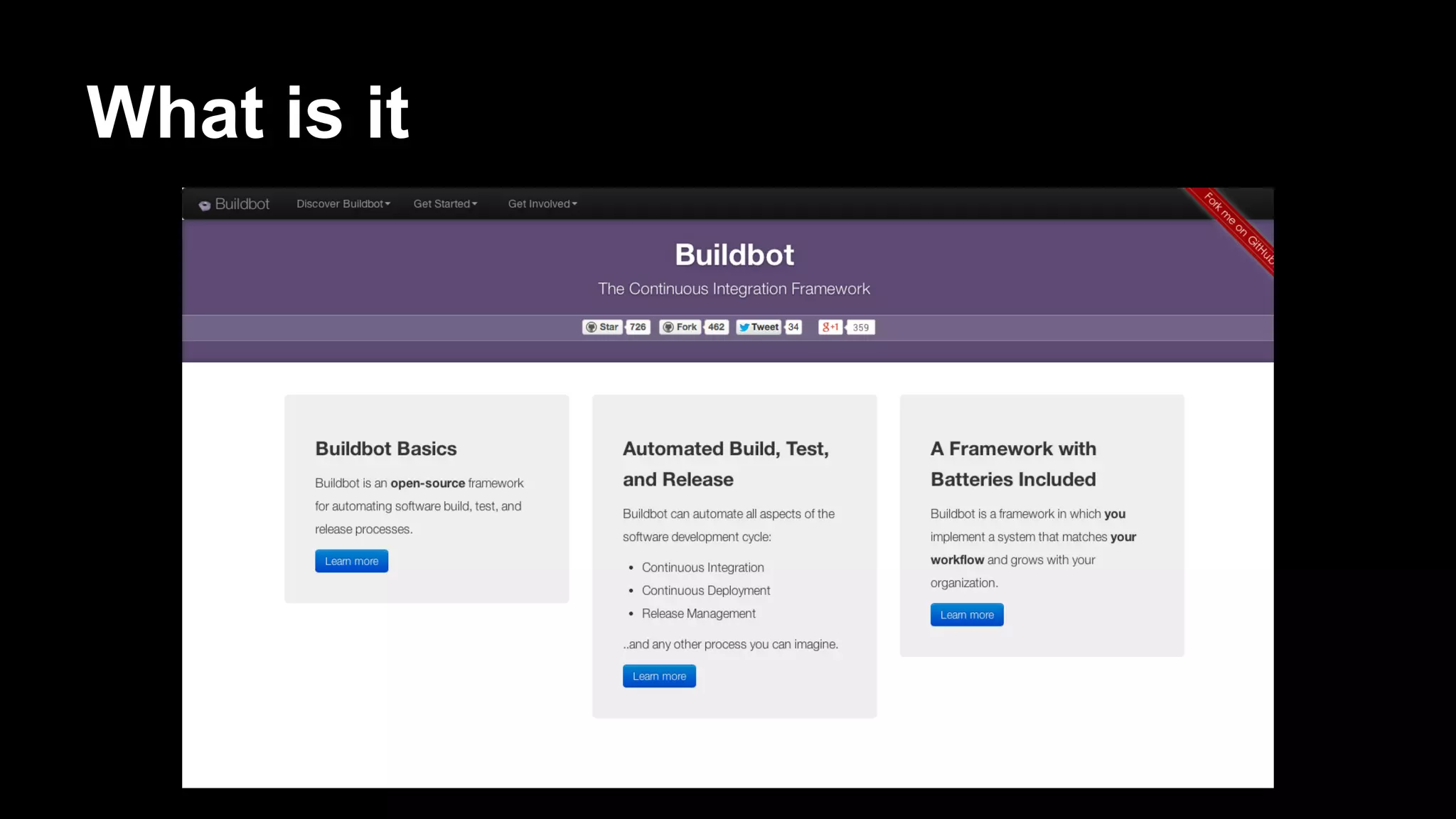Expand the Get Started dropdown menu
The width and height of the screenshot is (1456, 819).
pos(445,204)
